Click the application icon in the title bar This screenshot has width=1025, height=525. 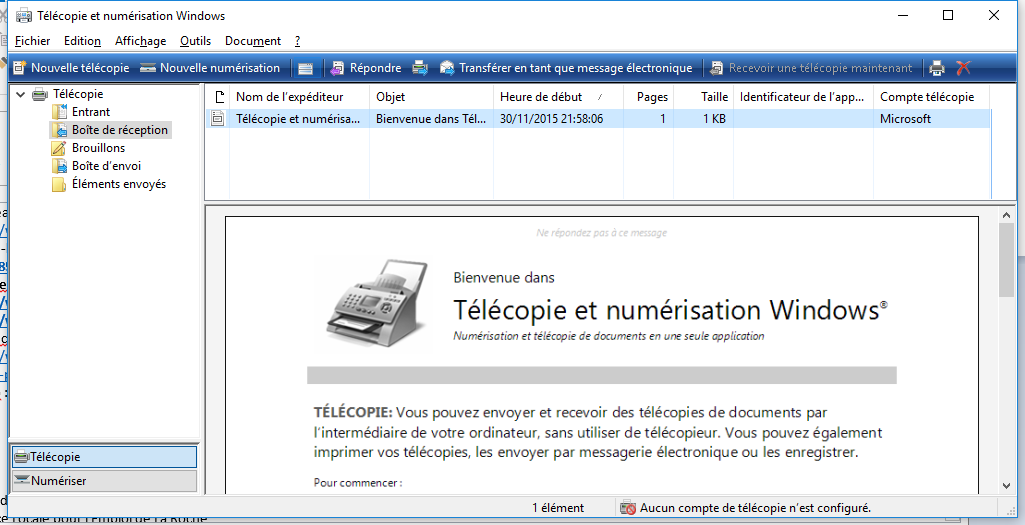click(x=24, y=15)
